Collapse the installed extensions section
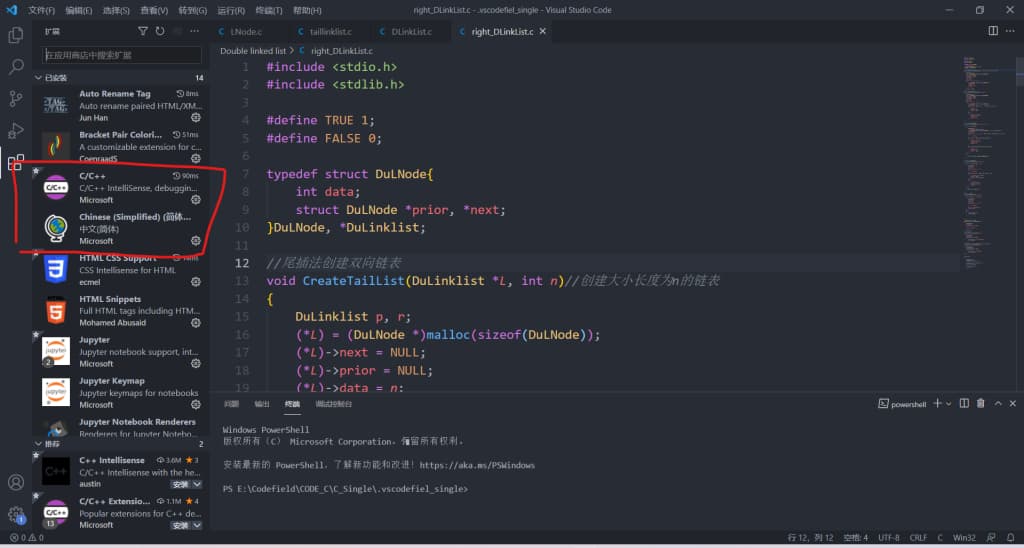 pyautogui.click(x=39, y=78)
